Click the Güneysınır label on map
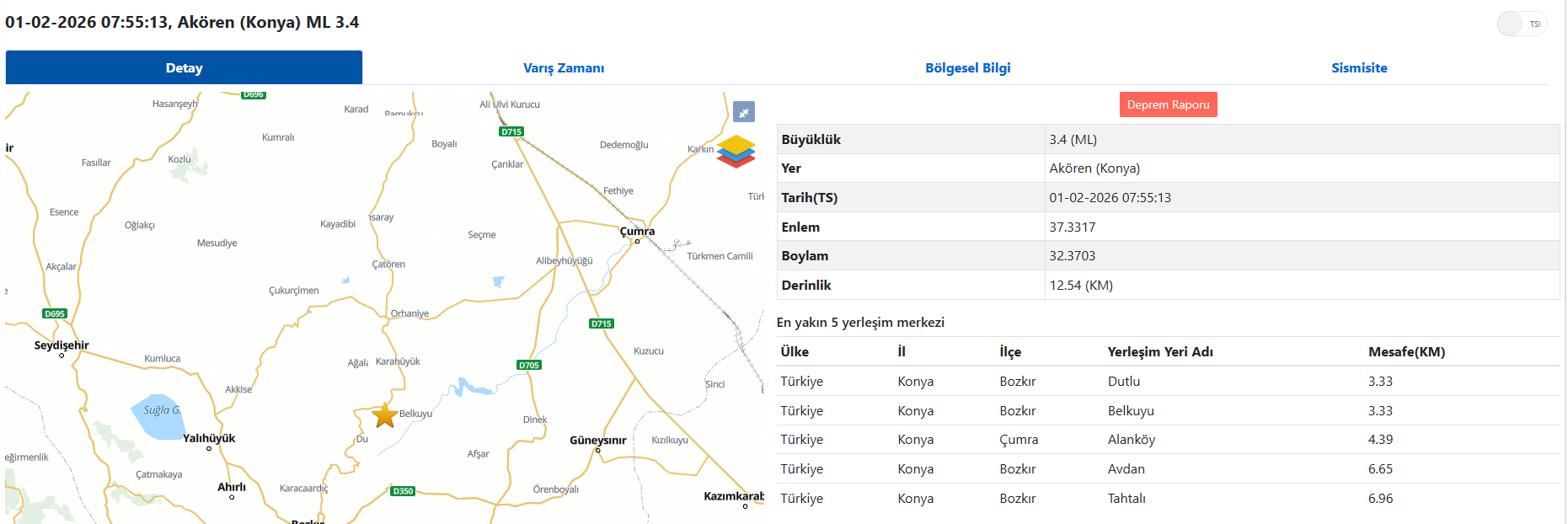The width and height of the screenshot is (1568, 524). click(598, 440)
